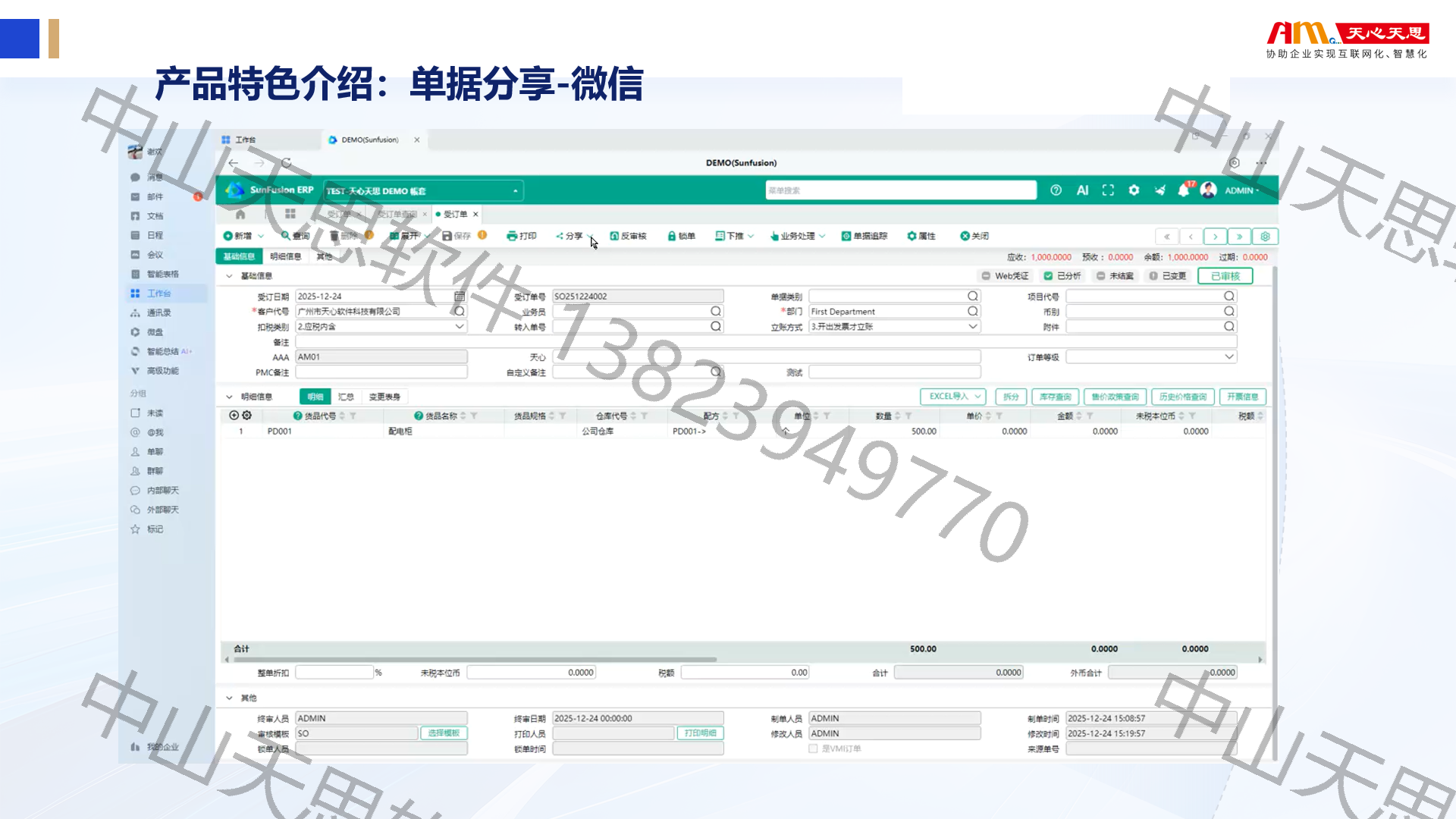
Task: Open the help question-mark icon
Action: [x=1056, y=190]
